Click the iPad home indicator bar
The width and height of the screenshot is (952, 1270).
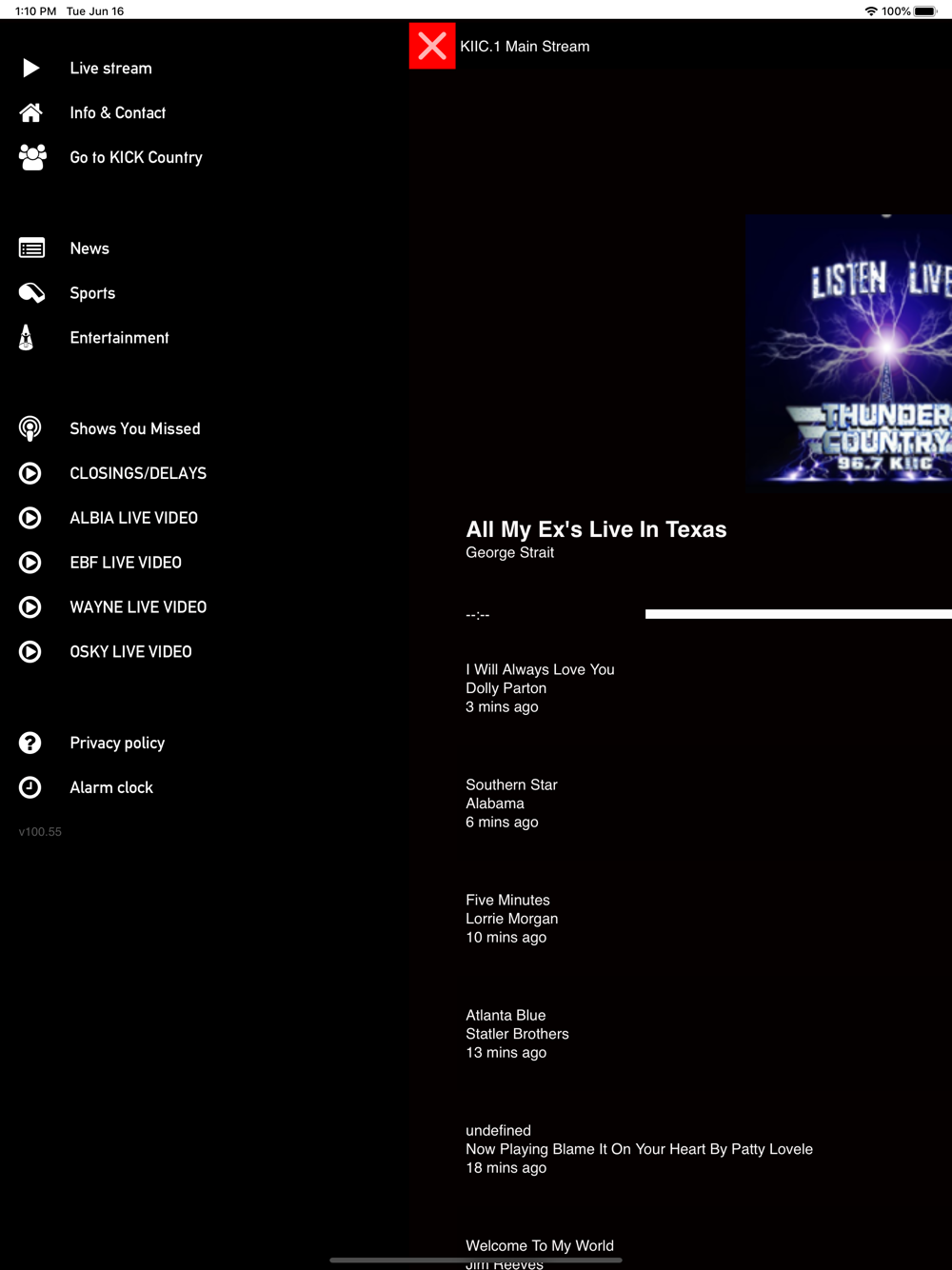click(x=476, y=1260)
